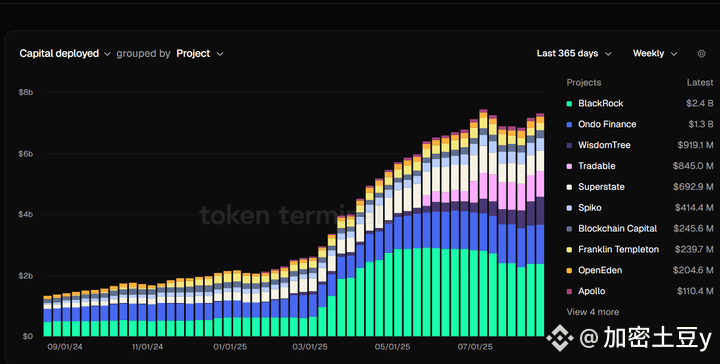Click the Apollo magenta legend marker

[x=569, y=291]
